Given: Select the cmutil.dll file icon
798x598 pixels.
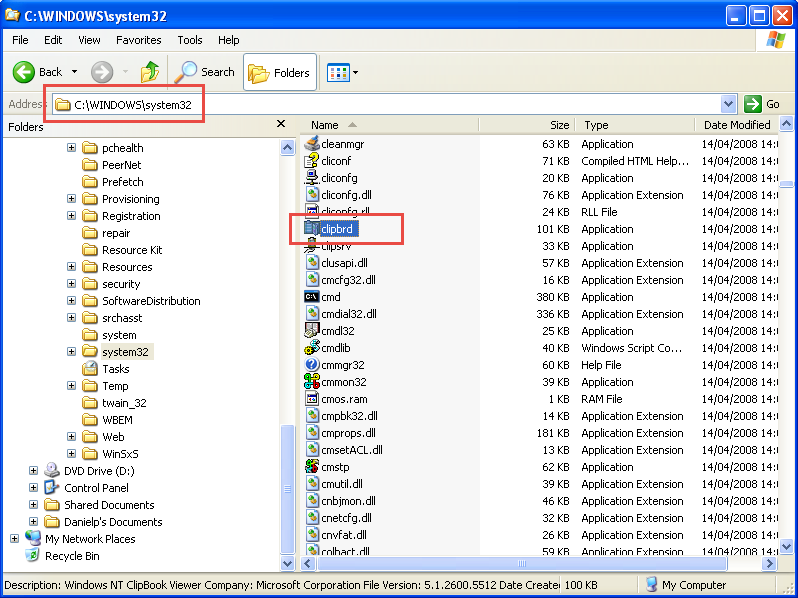Looking at the screenshot, I should pos(311,483).
